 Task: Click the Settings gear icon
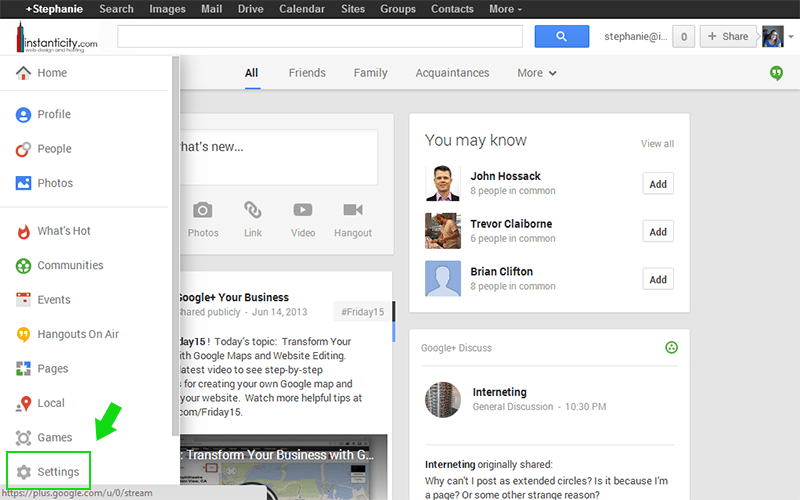23,472
